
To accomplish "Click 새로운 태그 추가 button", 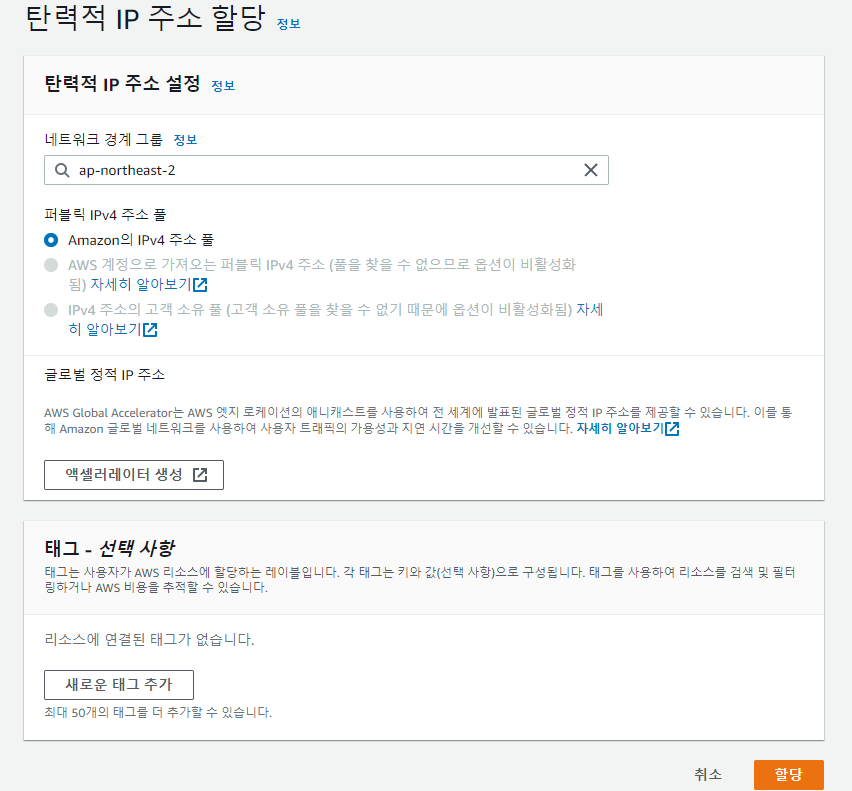I will (x=118, y=685).
